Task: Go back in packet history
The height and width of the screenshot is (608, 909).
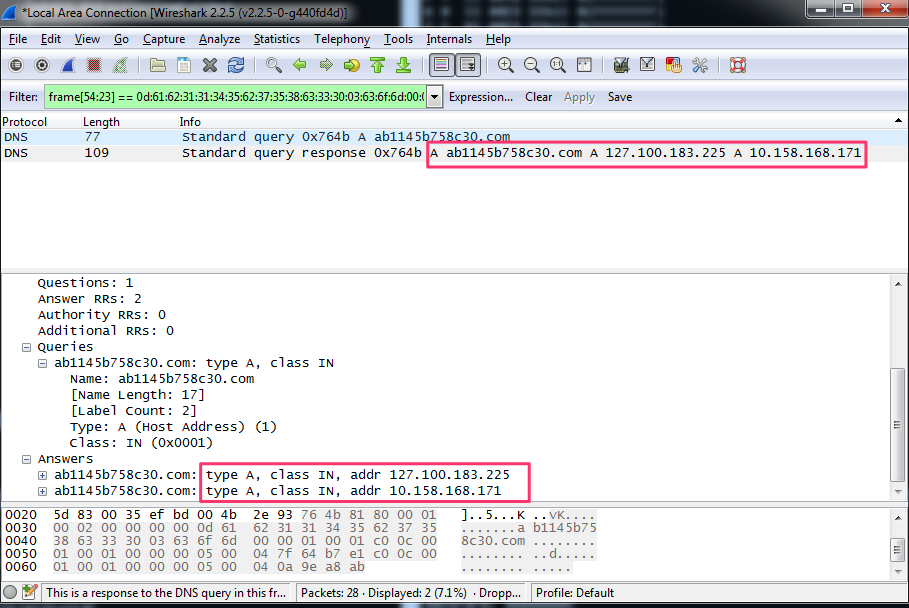Action: tap(300, 65)
